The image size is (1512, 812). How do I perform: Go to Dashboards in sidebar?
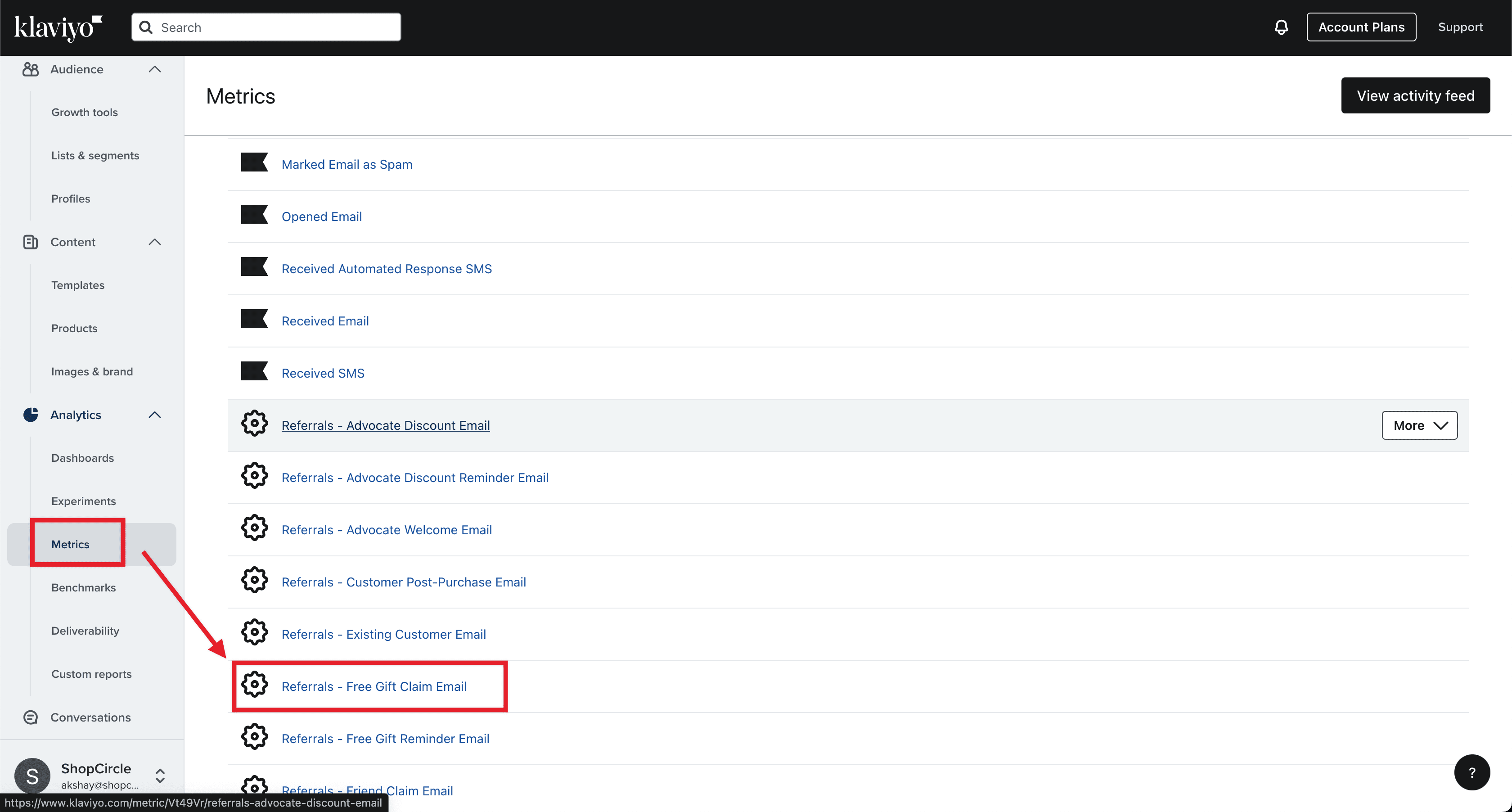coord(82,458)
